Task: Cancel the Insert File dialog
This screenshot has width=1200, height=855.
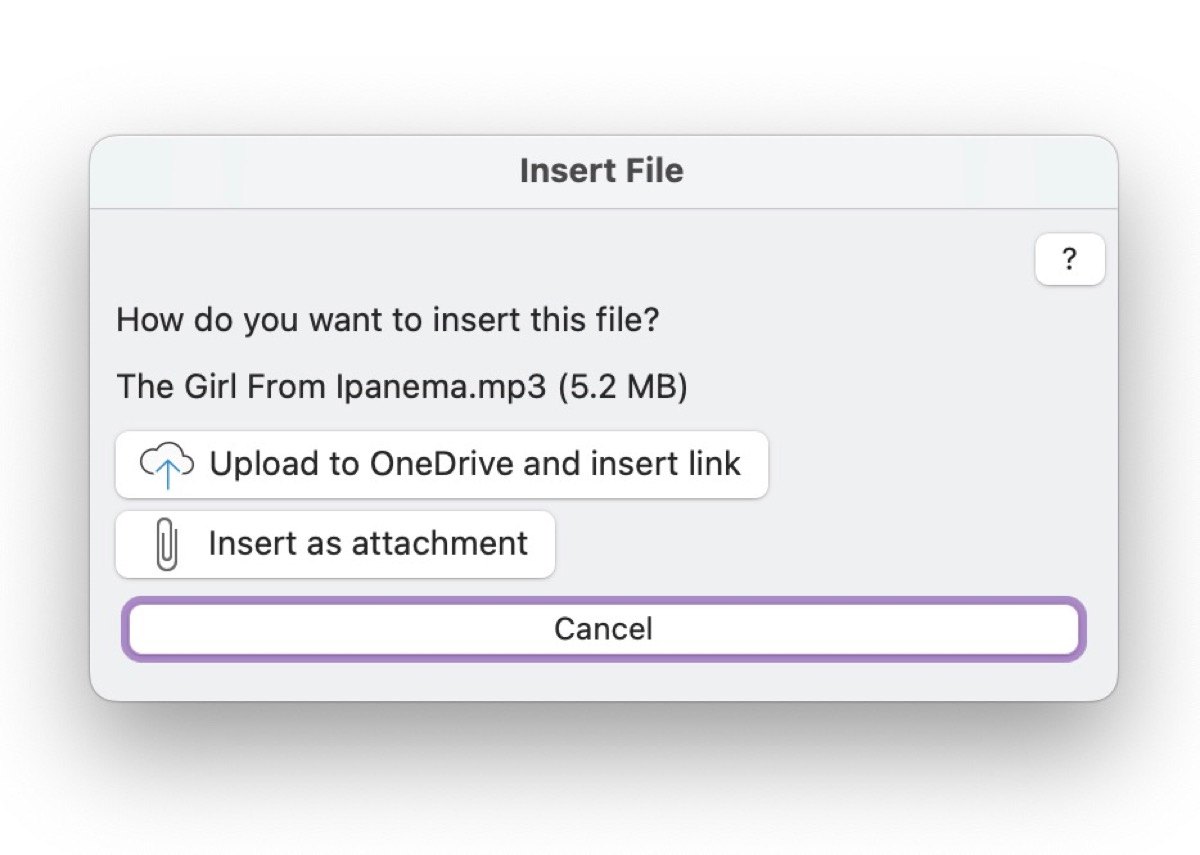Action: 604,629
